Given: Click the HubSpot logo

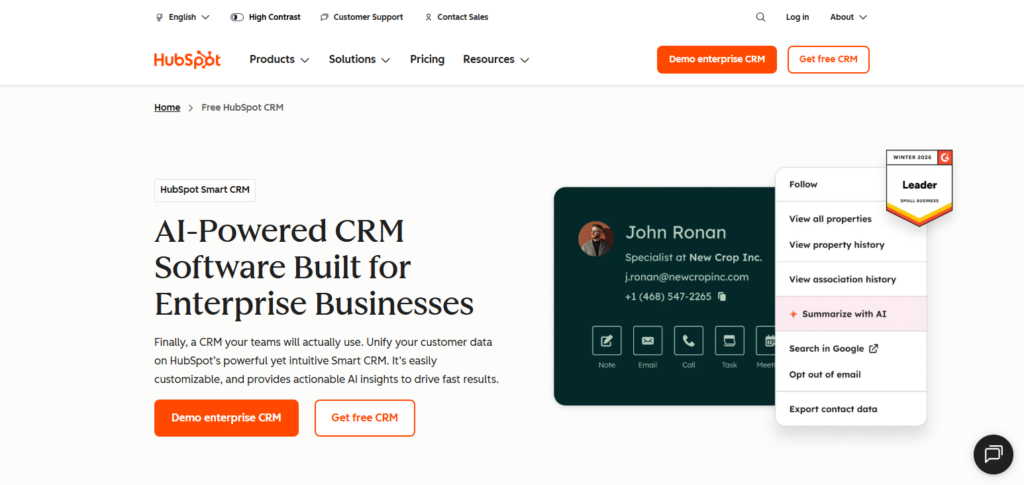Looking at the screenshot, I should [x=187, y=59].
